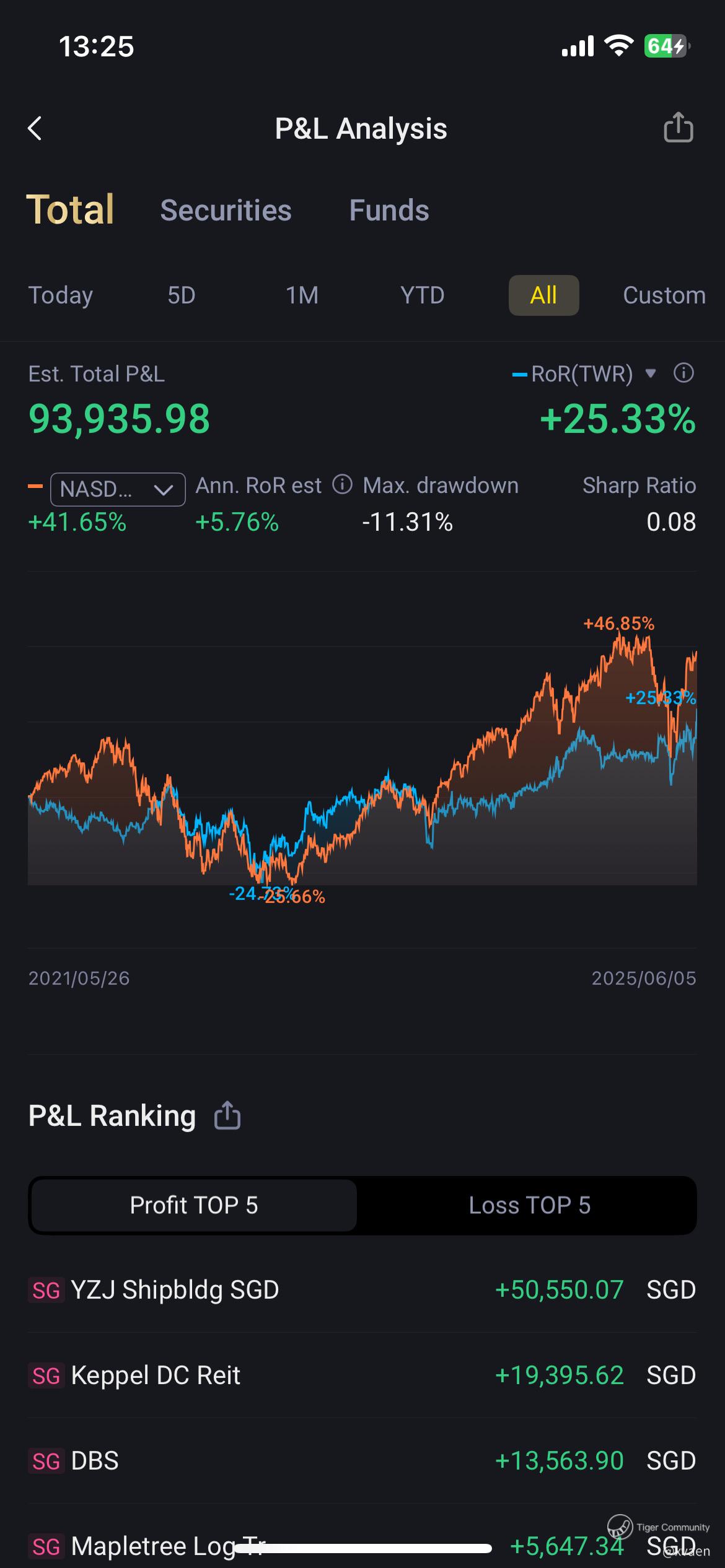Open the NASD benchmark dropdown
The width and height of the screenshot is (725, 1568).
[x=117, y=489]
